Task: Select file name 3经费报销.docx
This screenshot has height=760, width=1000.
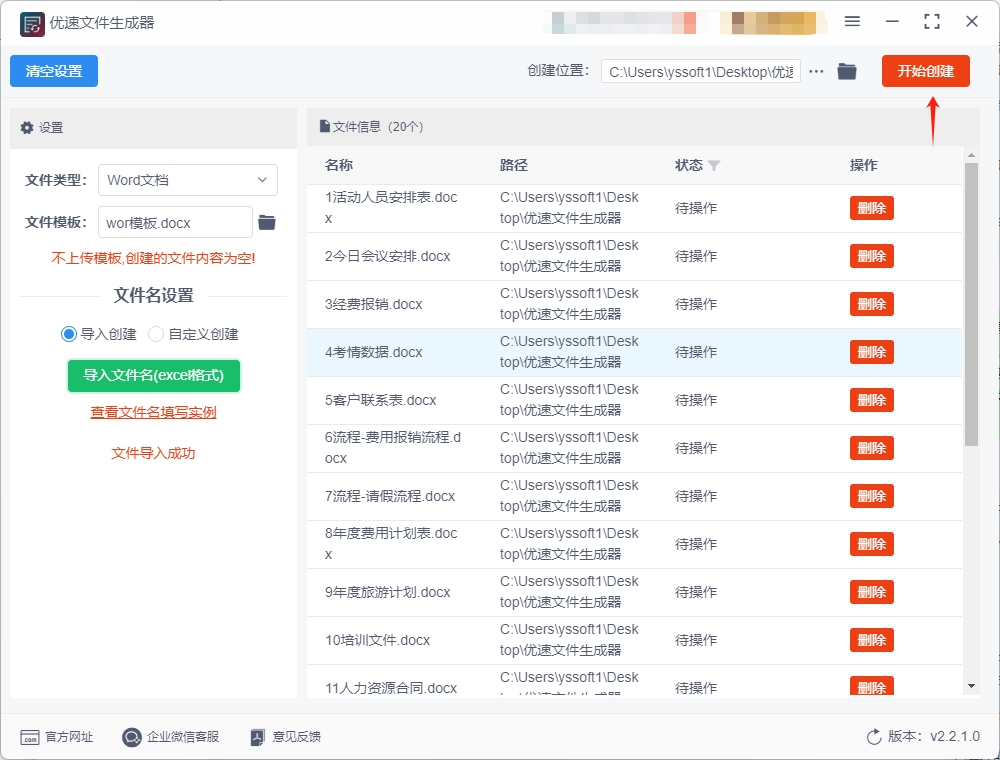Action: 374,304
